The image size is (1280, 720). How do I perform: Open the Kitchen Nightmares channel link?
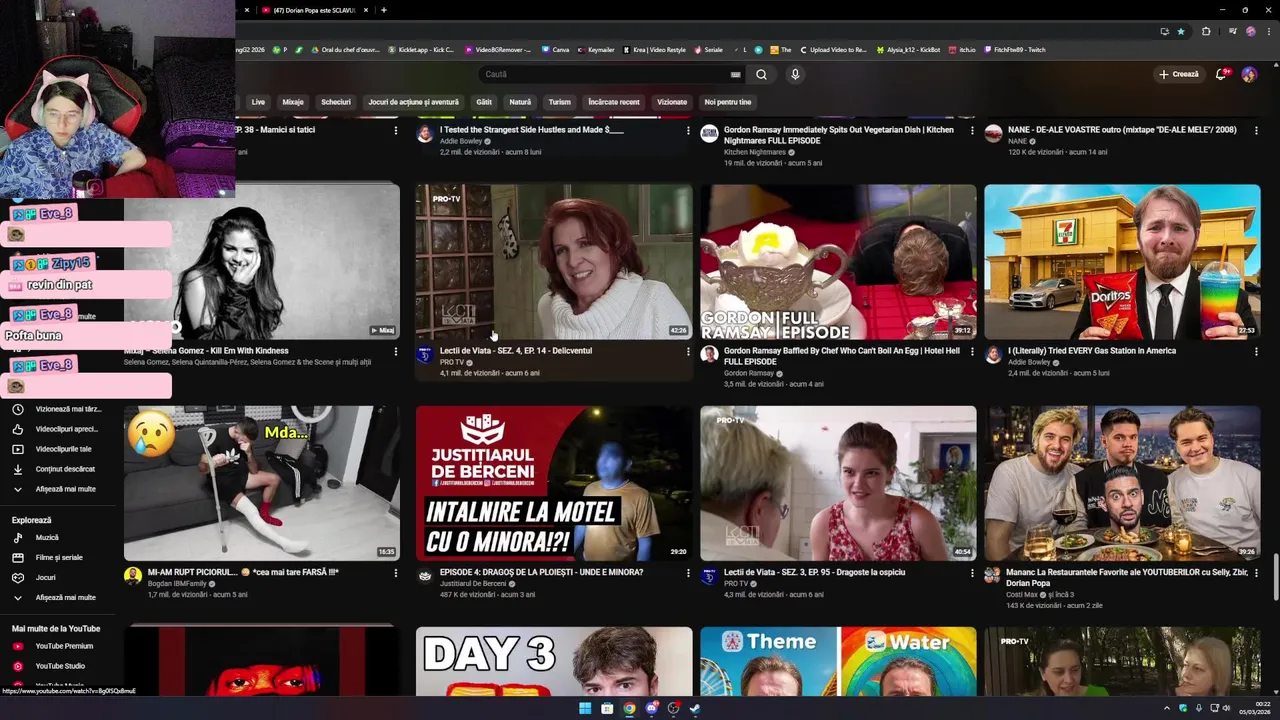(x=755, y=152)
